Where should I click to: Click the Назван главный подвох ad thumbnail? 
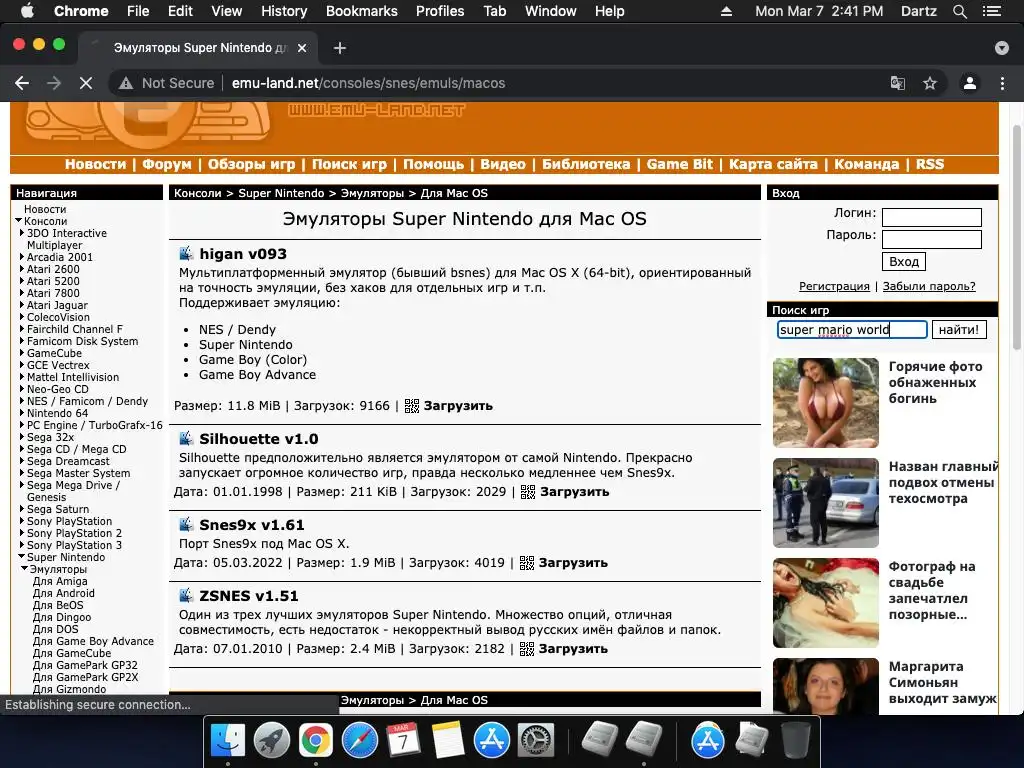point(825,502)
